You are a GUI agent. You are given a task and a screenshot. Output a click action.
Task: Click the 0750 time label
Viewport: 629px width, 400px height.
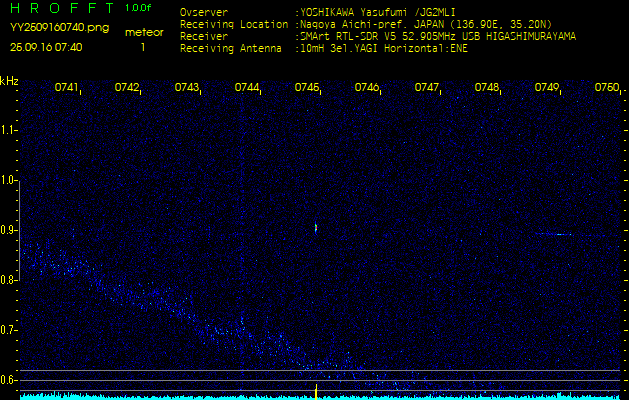click(606, 88)
